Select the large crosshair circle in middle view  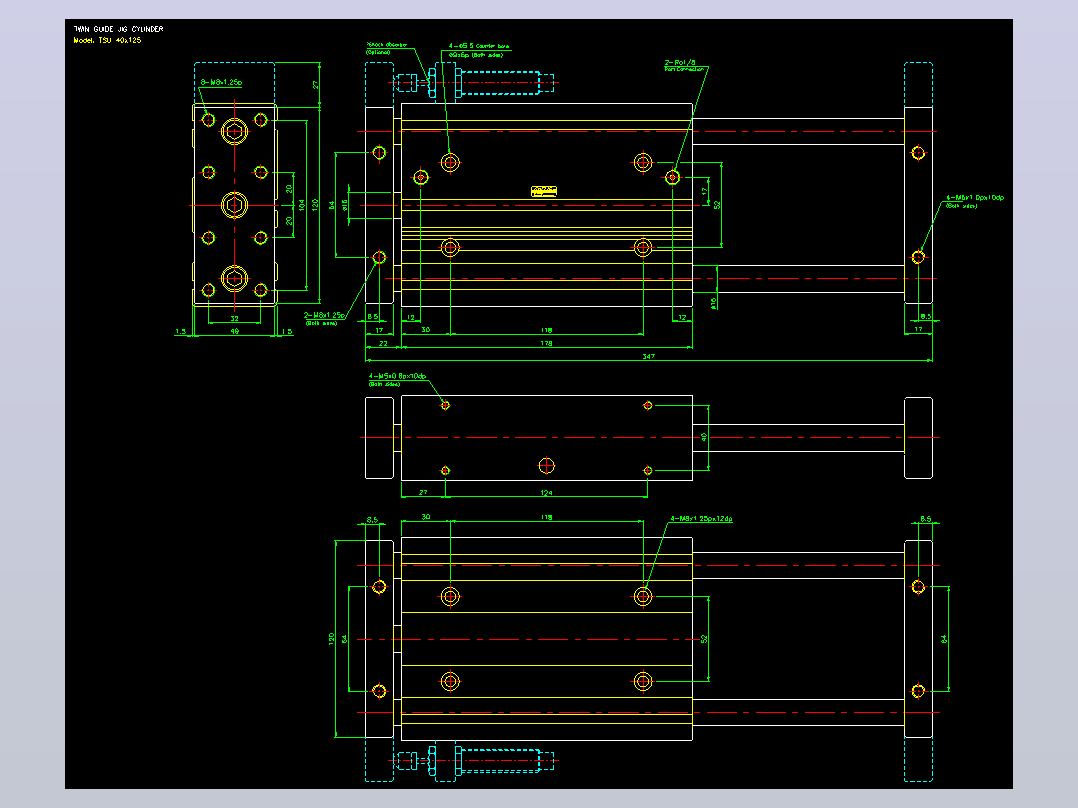click(x=547, y=466)
